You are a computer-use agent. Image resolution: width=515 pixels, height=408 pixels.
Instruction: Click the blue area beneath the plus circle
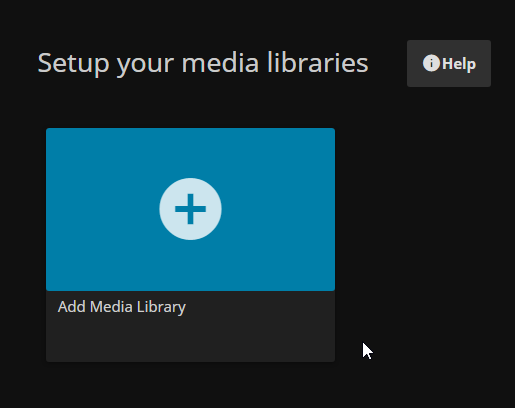[190, 265]
